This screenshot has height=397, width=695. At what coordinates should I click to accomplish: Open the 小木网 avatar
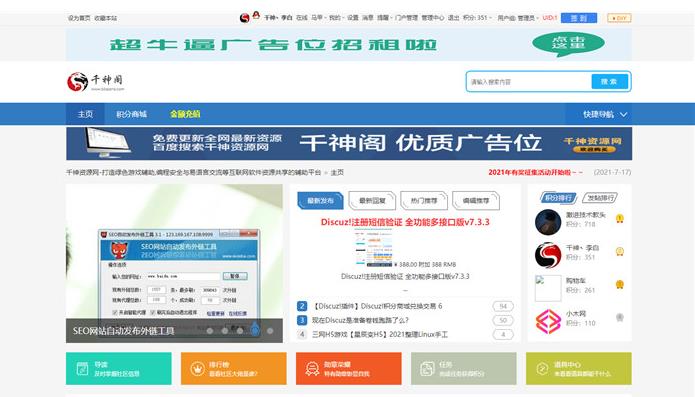[x=548, y=321]
